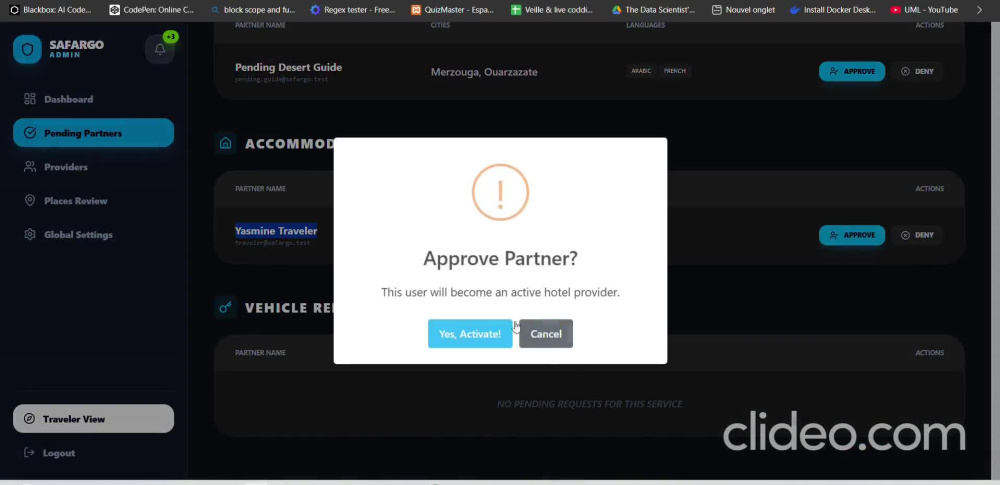This screenshot has height=485, width=1000.
Task: Dismiss dialog with Cancel button
Action: tap(546, 334)
